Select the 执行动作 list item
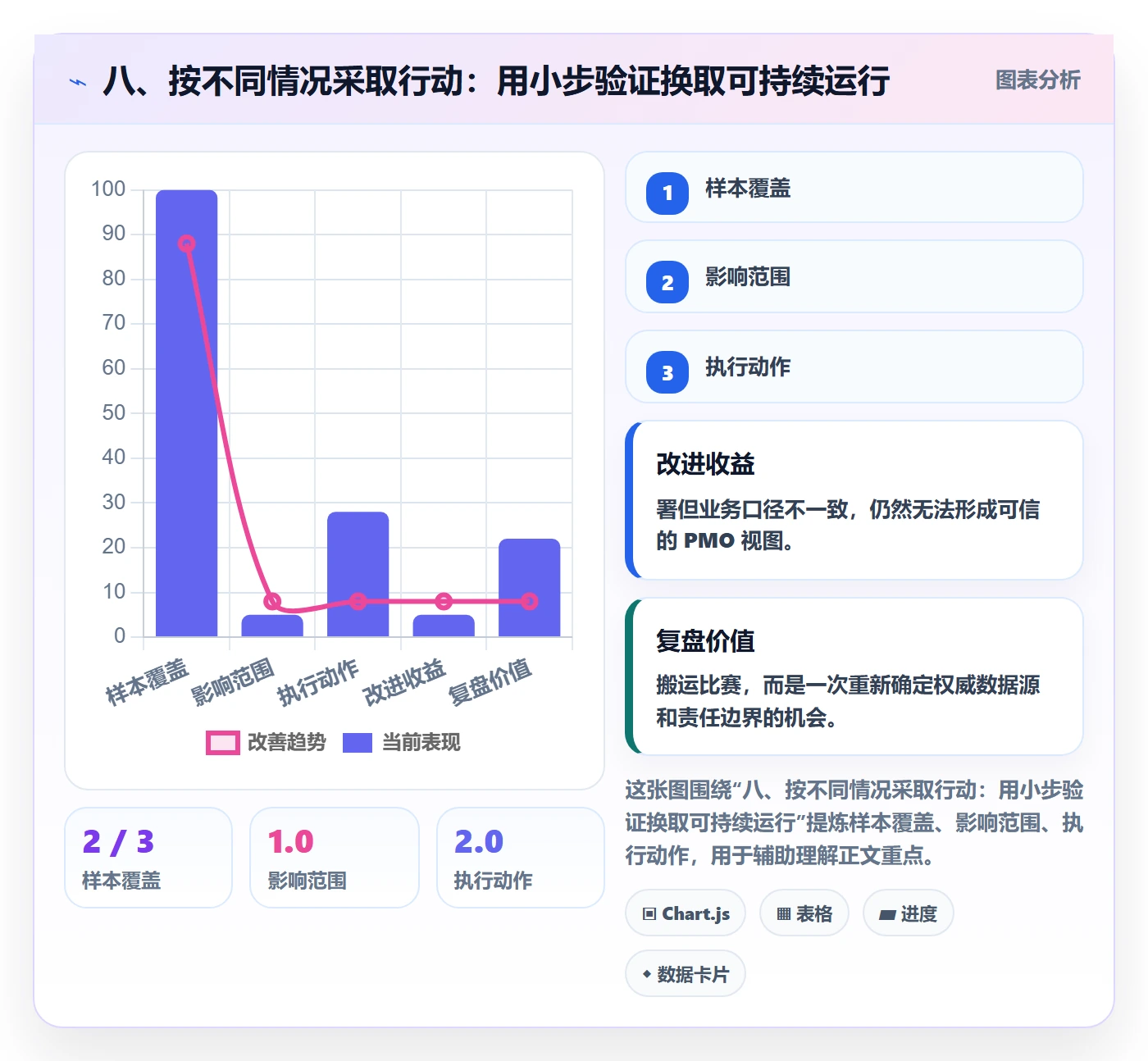 click(854, 367)
